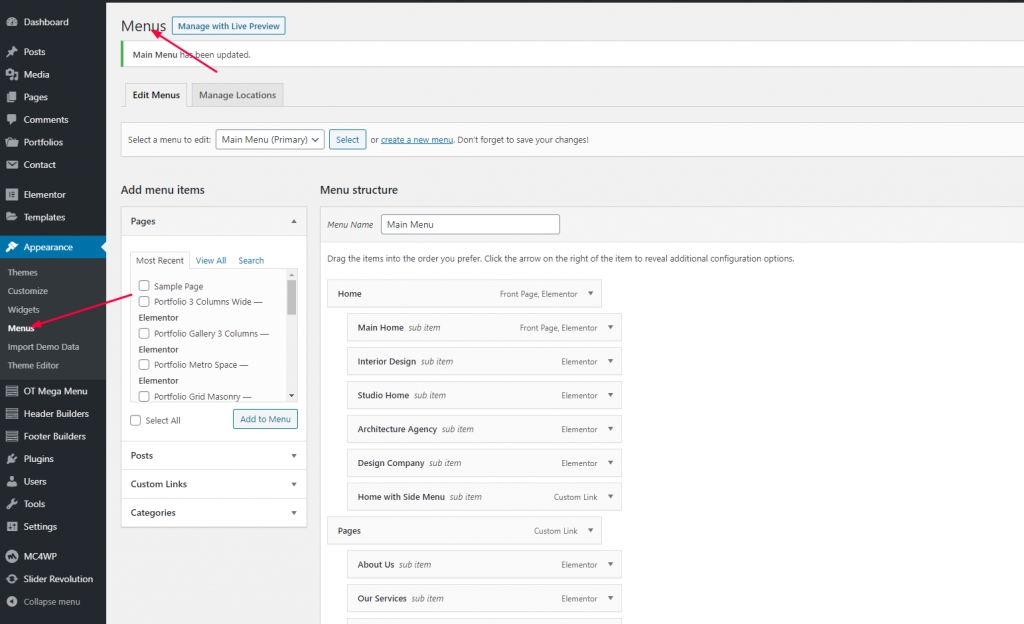This screenshot has height=624, width=1024.
Task: Expand the Categories accordion section
Action: pyautogui.click(x=294, y=513)
